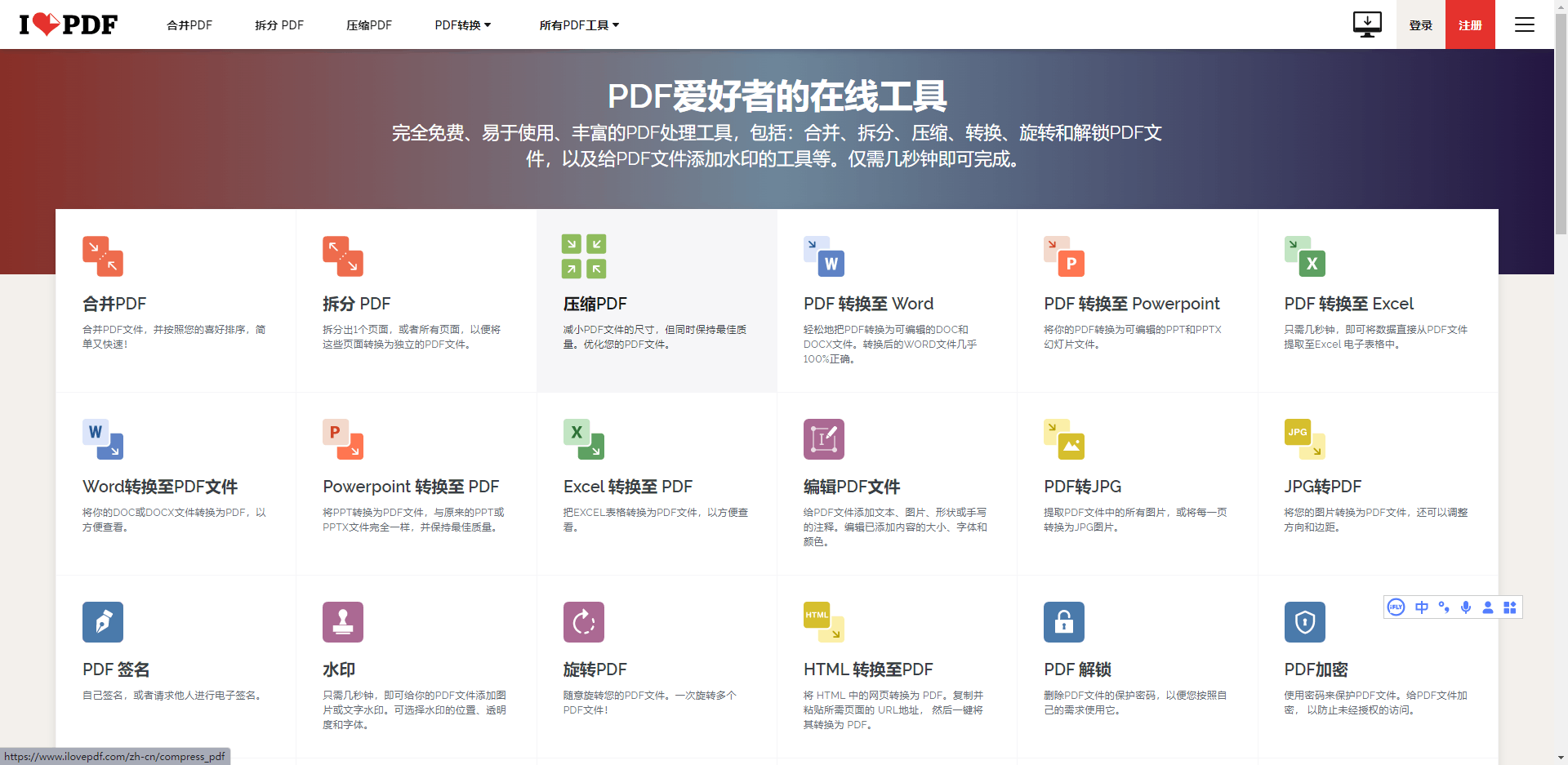Expand the PDF转换 dropdown menu

pos(463,25)
